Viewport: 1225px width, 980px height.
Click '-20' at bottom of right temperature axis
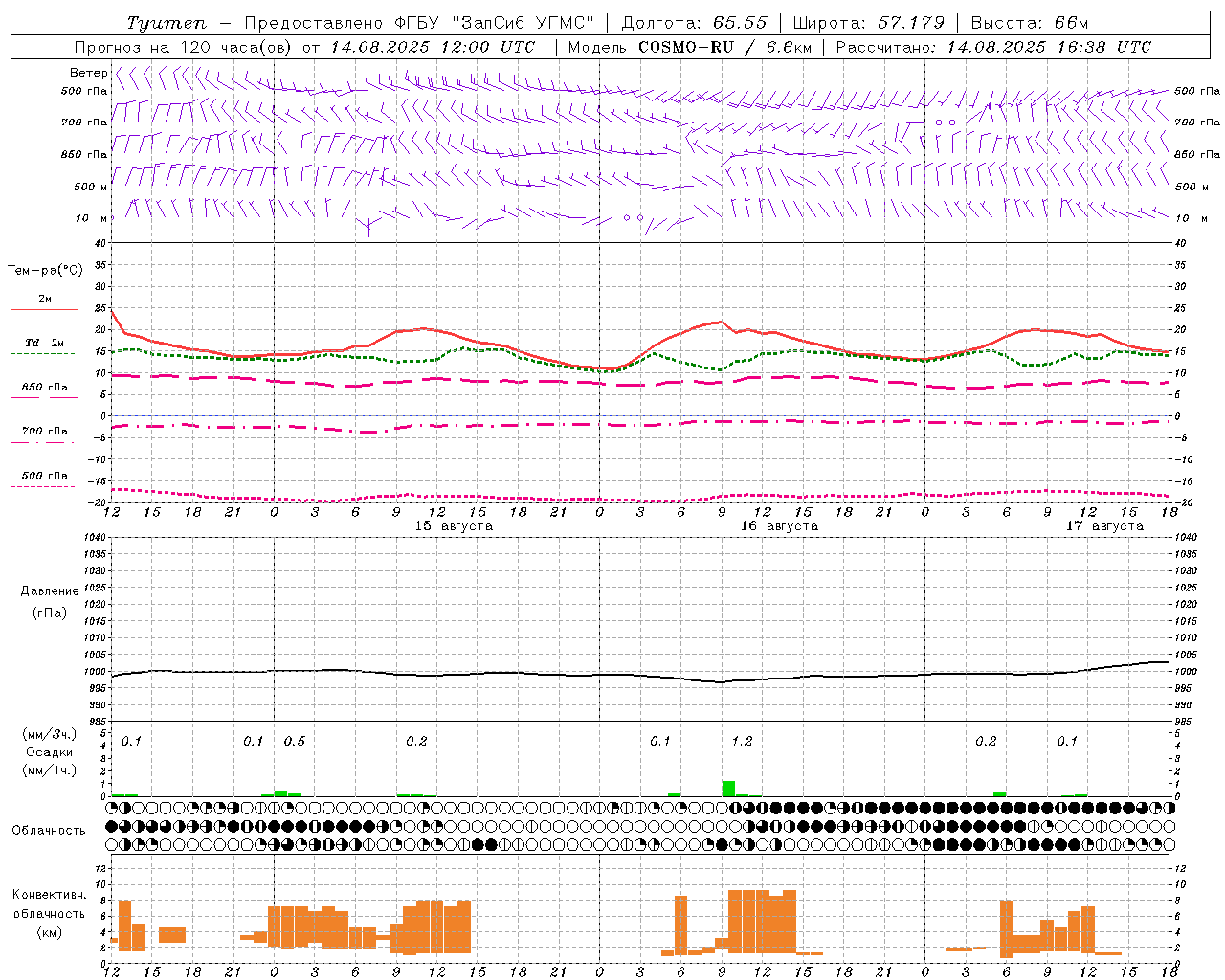click(x=1183, y=502)
